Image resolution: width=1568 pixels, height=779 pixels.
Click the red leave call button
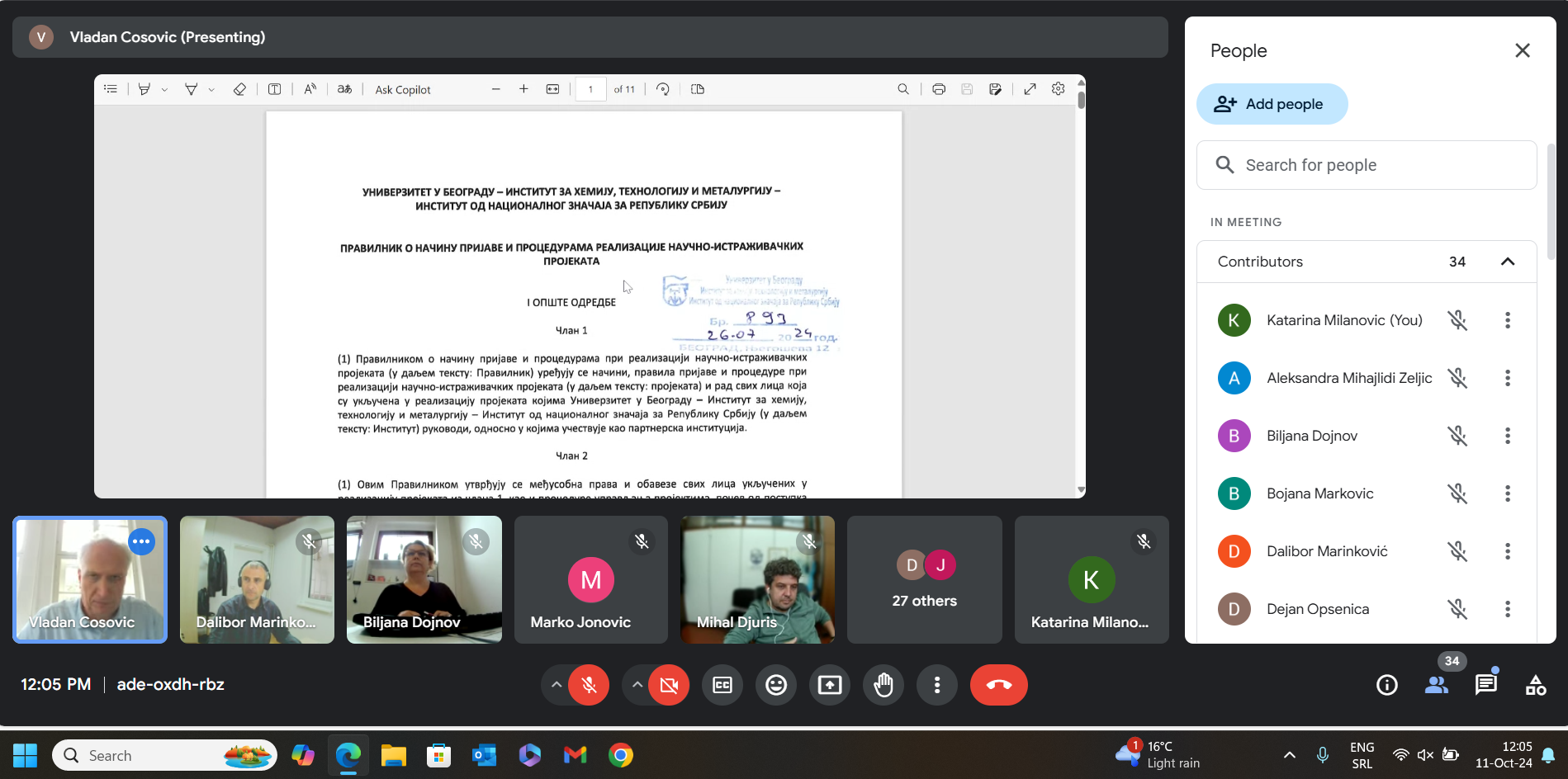point(998,685)
